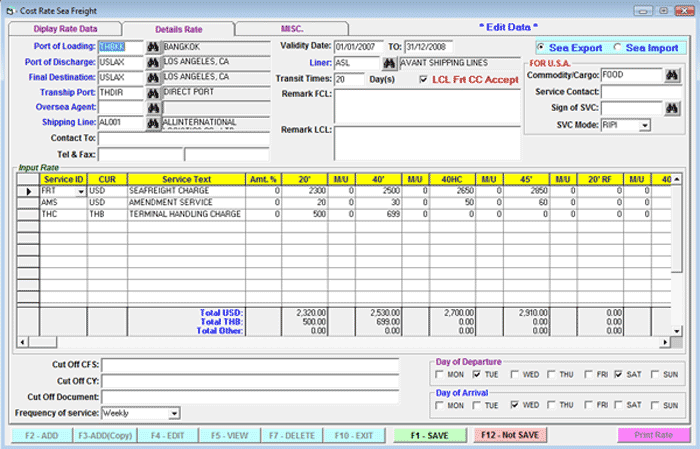The image size is (700, 449).
Task: Select the Sea Import radio option
Action: click(x=617, y=47)
